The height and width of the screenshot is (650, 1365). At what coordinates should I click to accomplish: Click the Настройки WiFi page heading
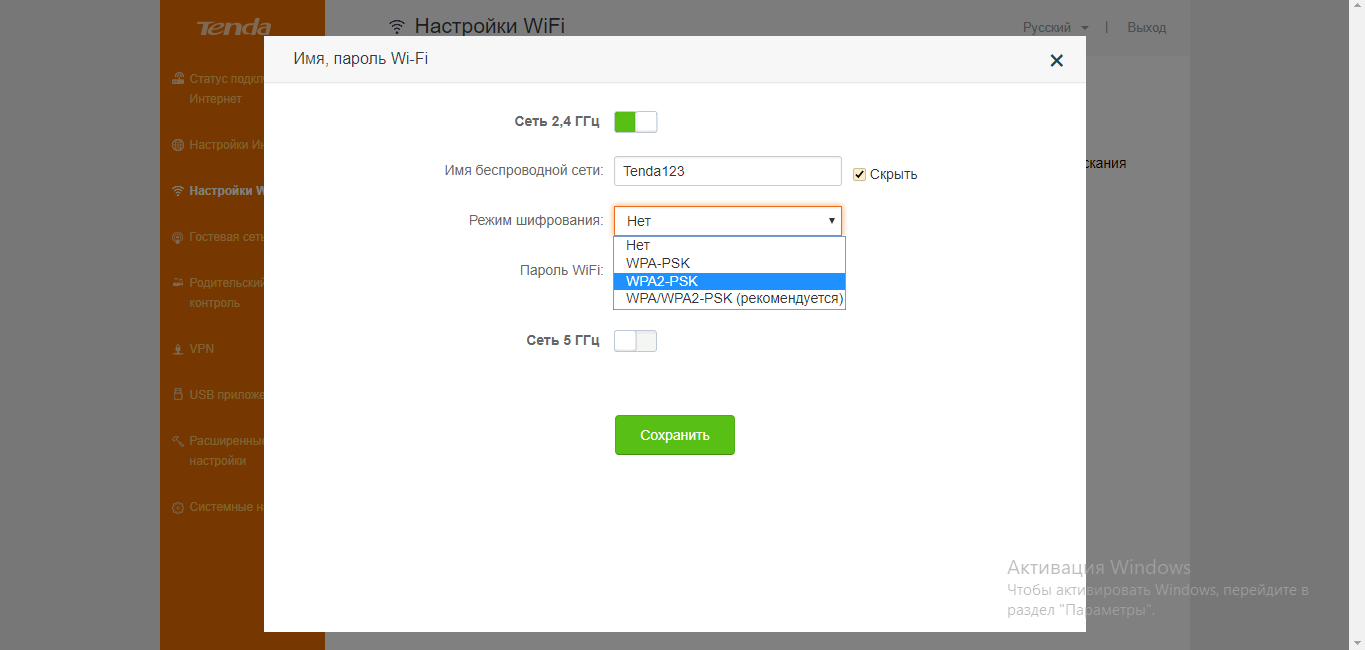490,26
